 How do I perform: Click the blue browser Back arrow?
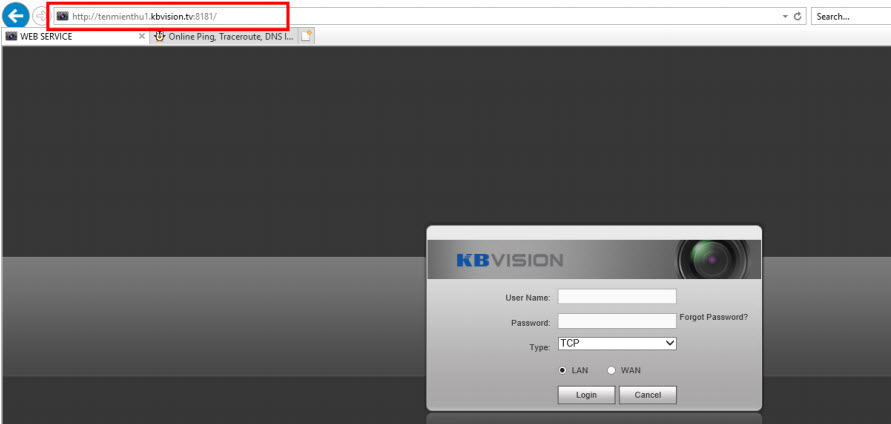click(x=16, y=15)
